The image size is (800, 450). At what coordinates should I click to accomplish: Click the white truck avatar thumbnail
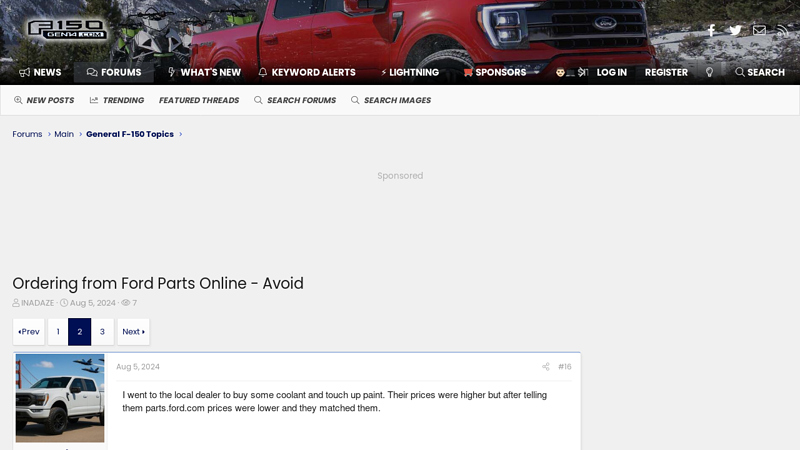pos(60,398)
